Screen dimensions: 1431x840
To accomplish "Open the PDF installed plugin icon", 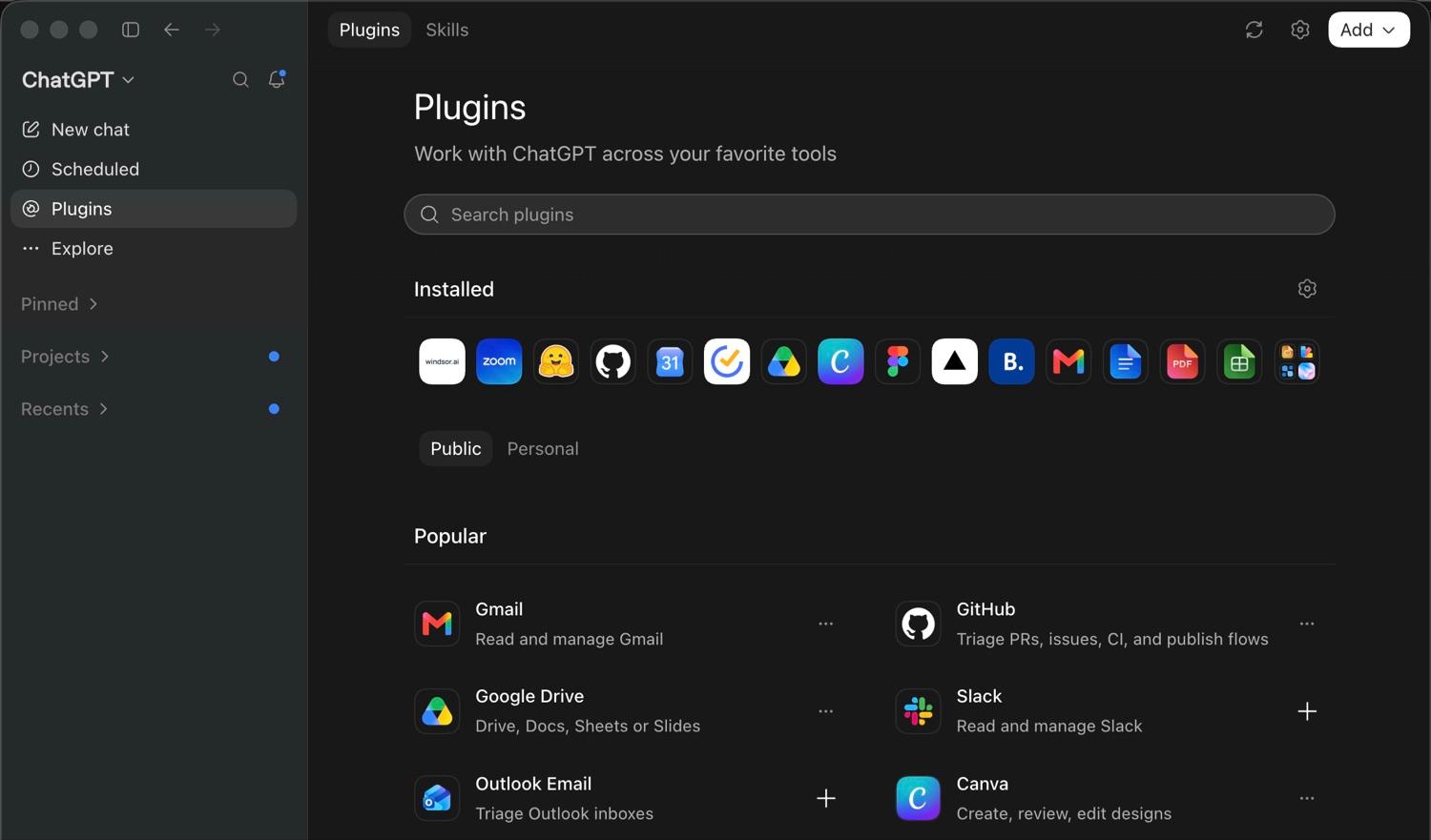I will coord(1183,361).
